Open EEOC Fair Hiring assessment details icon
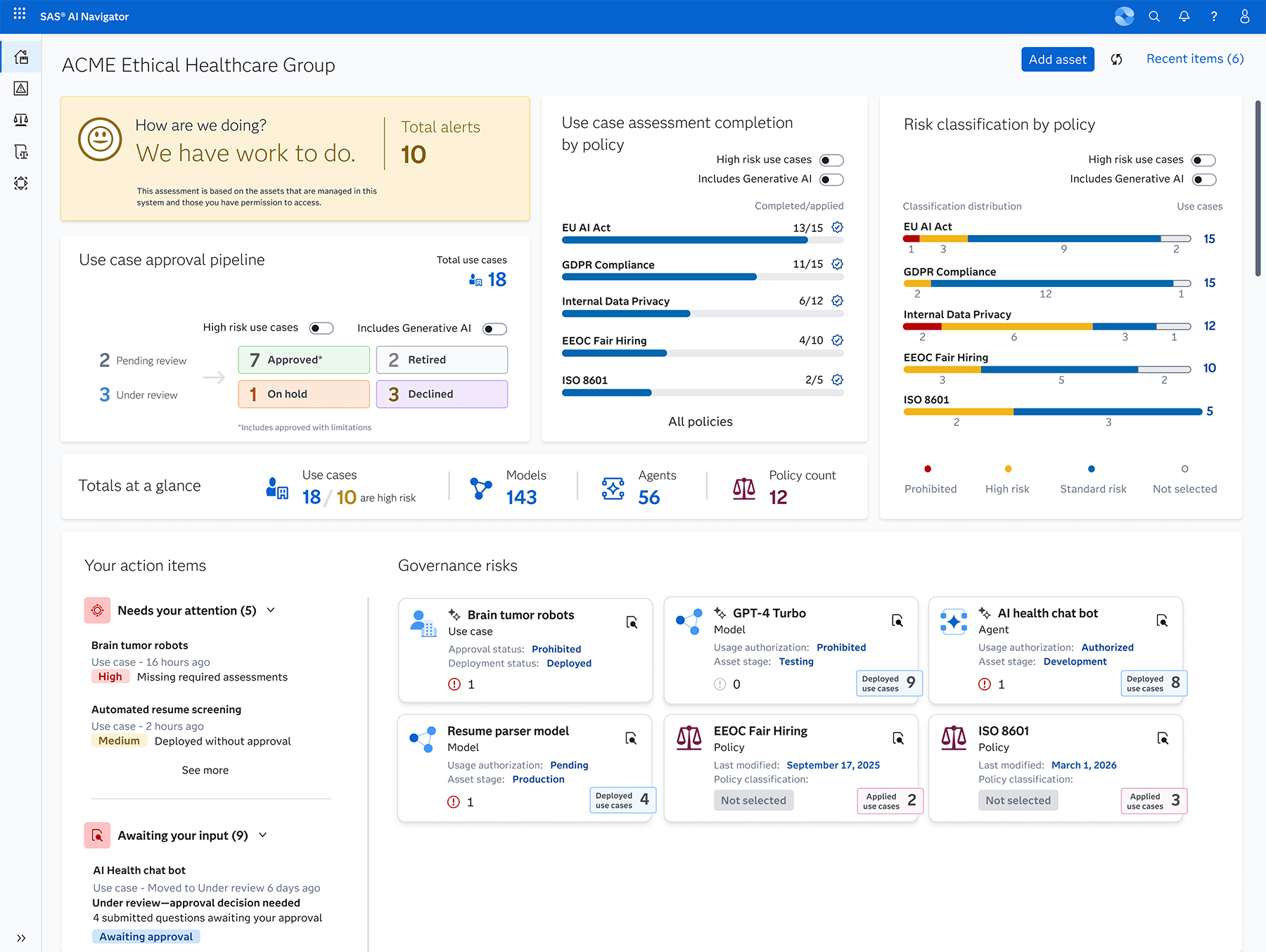 coord(837,340)
